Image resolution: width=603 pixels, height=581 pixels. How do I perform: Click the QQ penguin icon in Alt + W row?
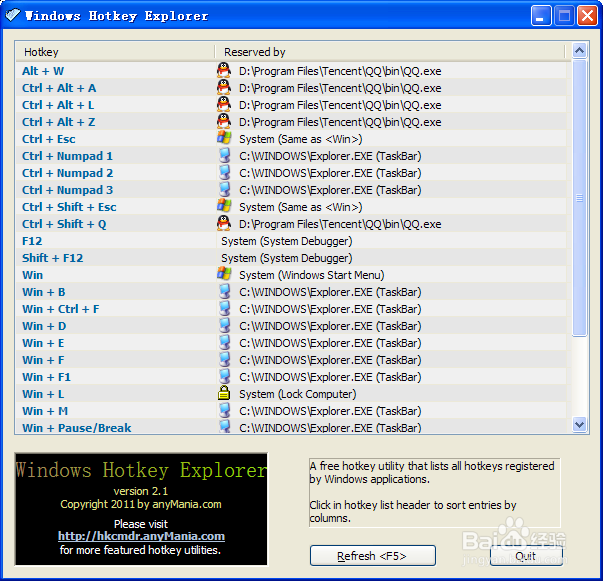tap(224, 70)
